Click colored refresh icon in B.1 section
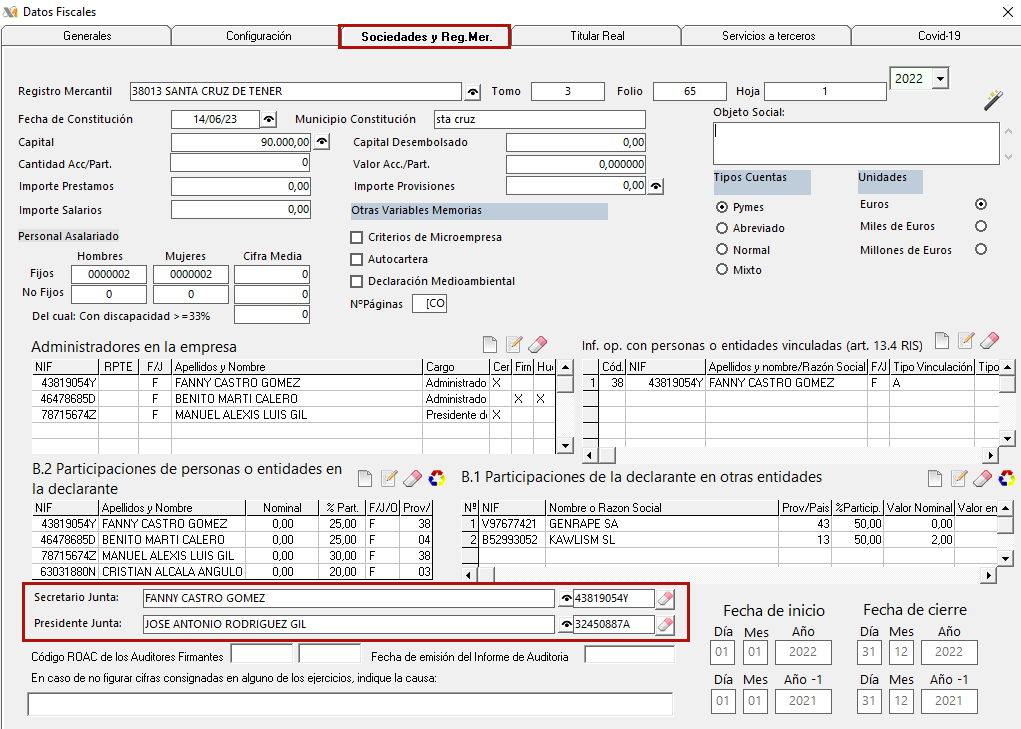This screenshot has height=729, width=1021. click(1007, 478)
